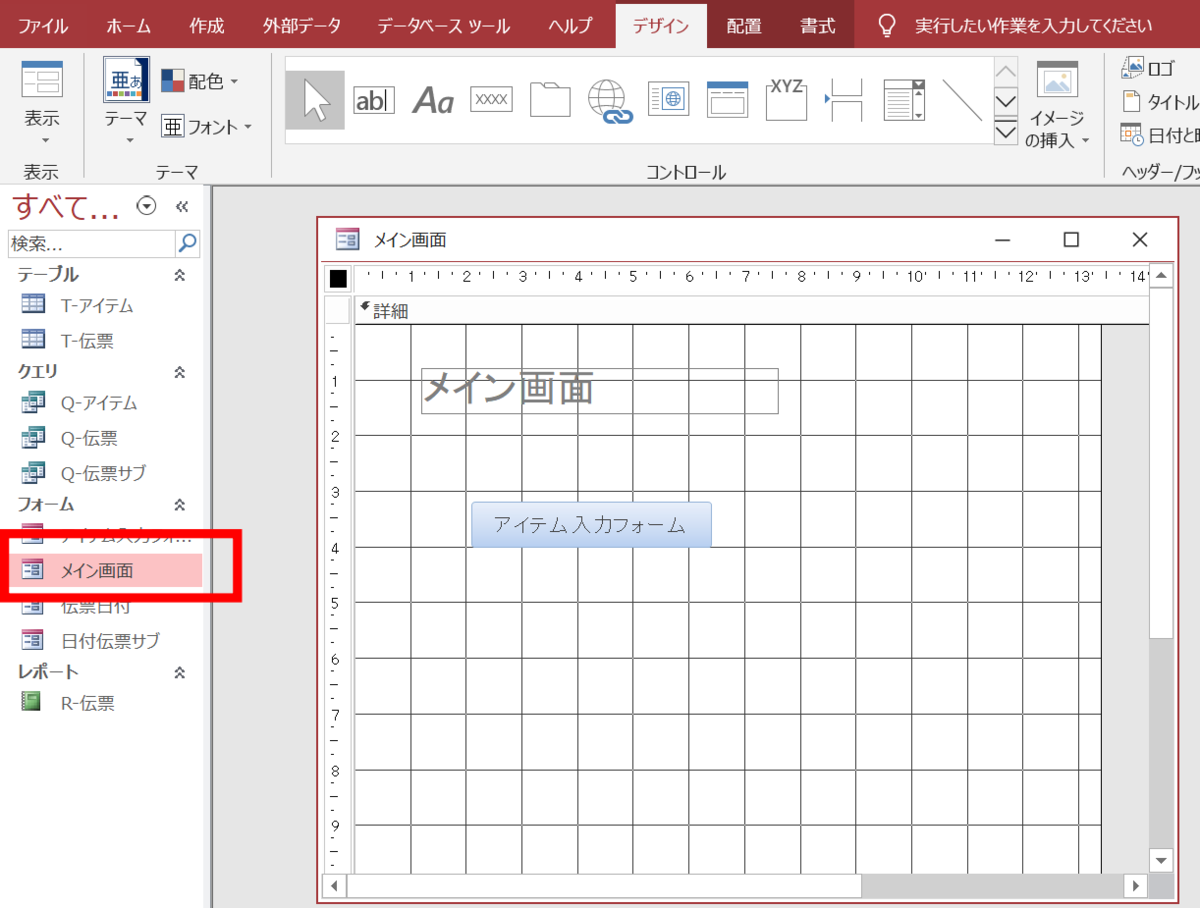Insert a タイトル into the form
The width and height of the screenshot is (1200, 908).
[1160, 101]
